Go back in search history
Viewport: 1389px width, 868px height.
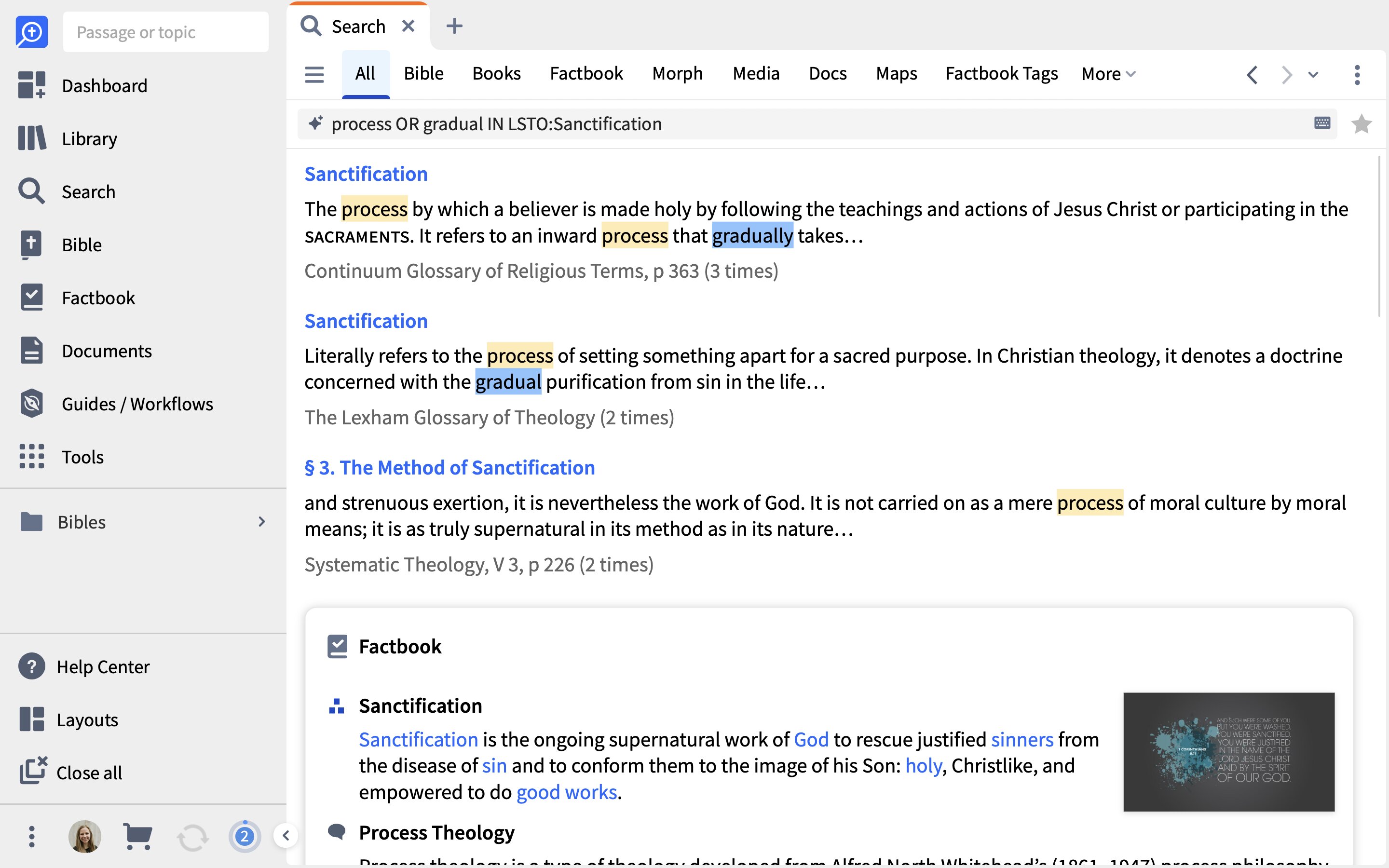click(1252, 75)
